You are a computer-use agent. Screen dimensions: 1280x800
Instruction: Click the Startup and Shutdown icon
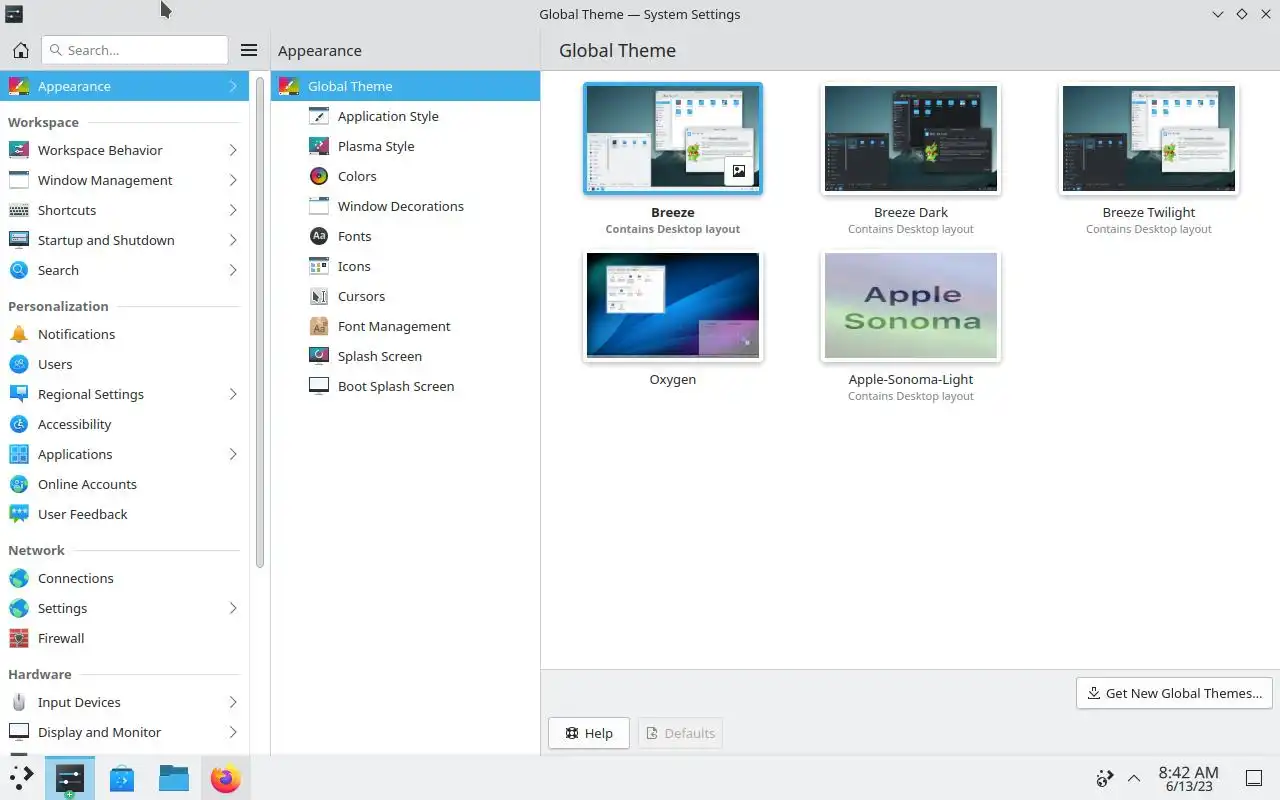(x=19, y=240)
